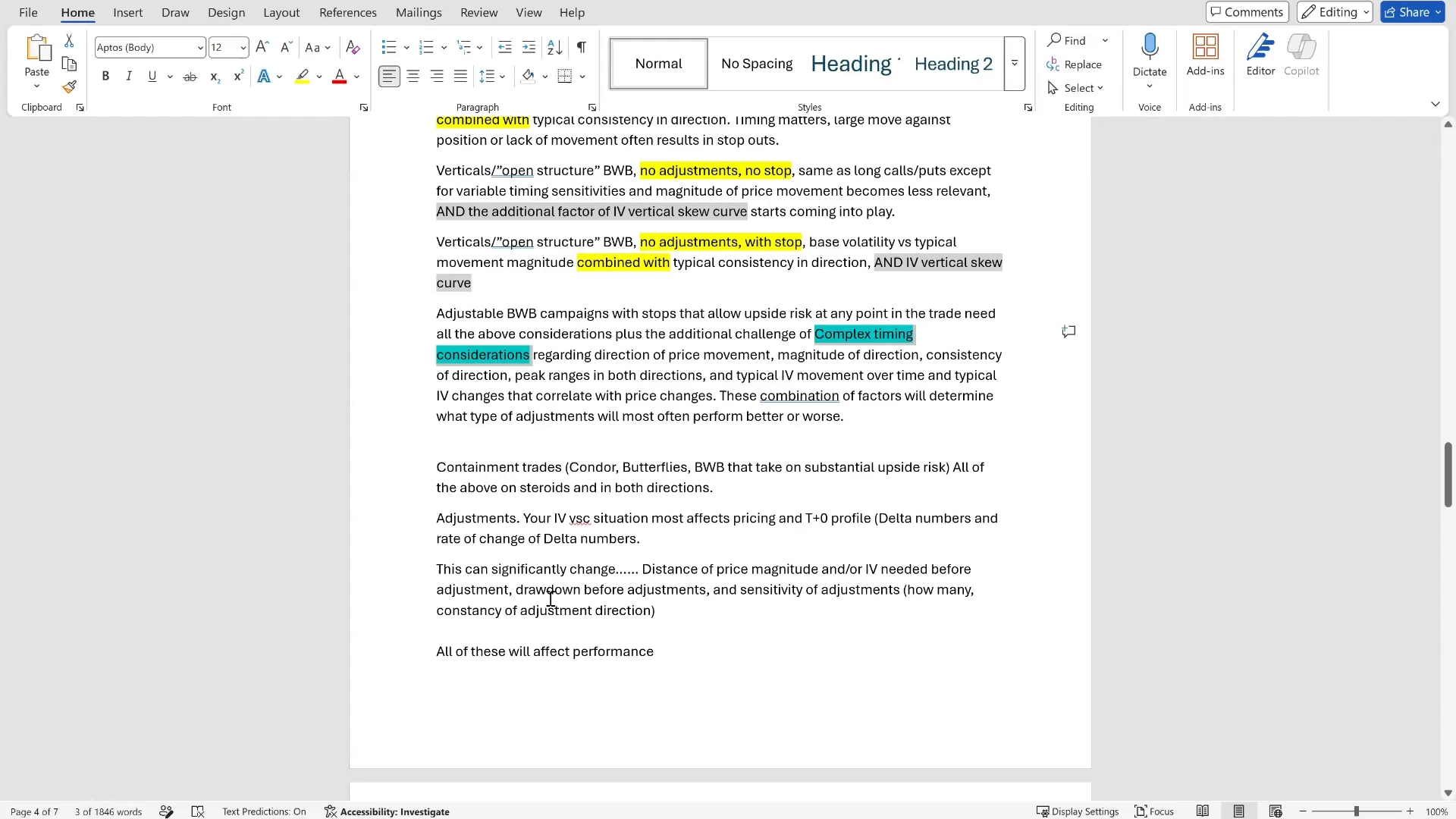
Task: Switch to the Insert tab
Action: point(128,13)
